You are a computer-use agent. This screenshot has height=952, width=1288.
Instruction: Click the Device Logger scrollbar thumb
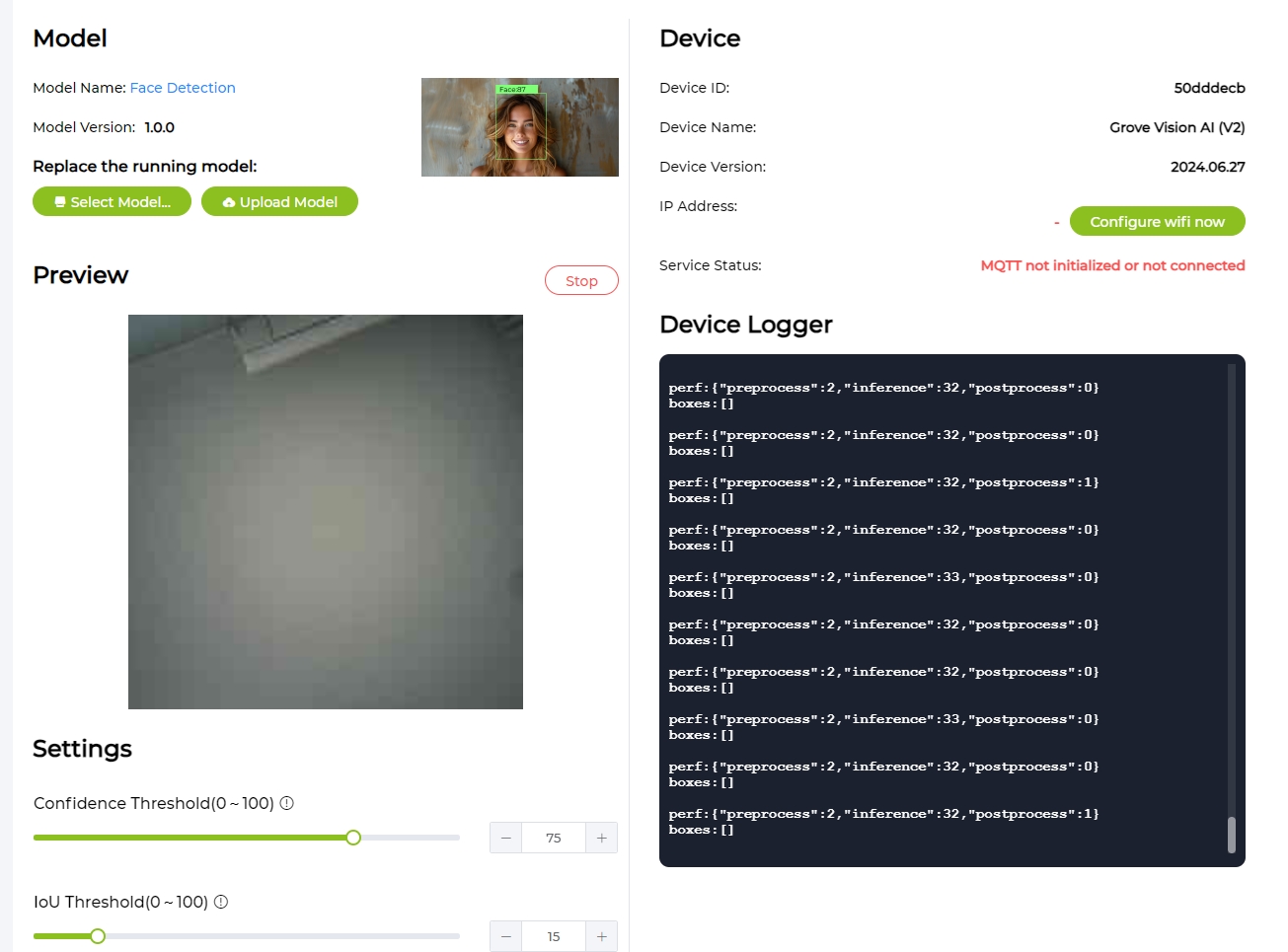pos(1231,835)
